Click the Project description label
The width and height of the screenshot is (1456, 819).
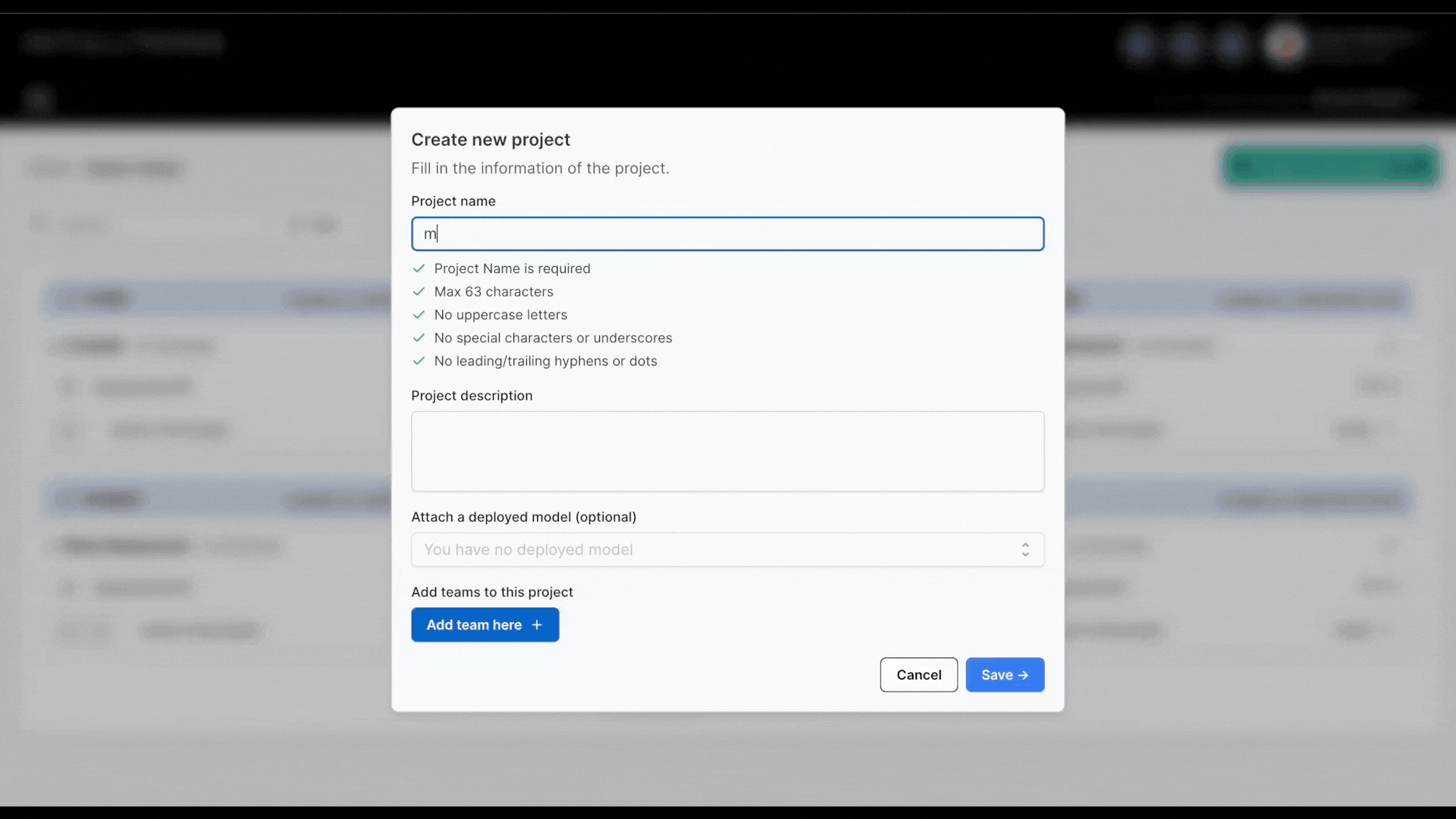click(471, 396)
